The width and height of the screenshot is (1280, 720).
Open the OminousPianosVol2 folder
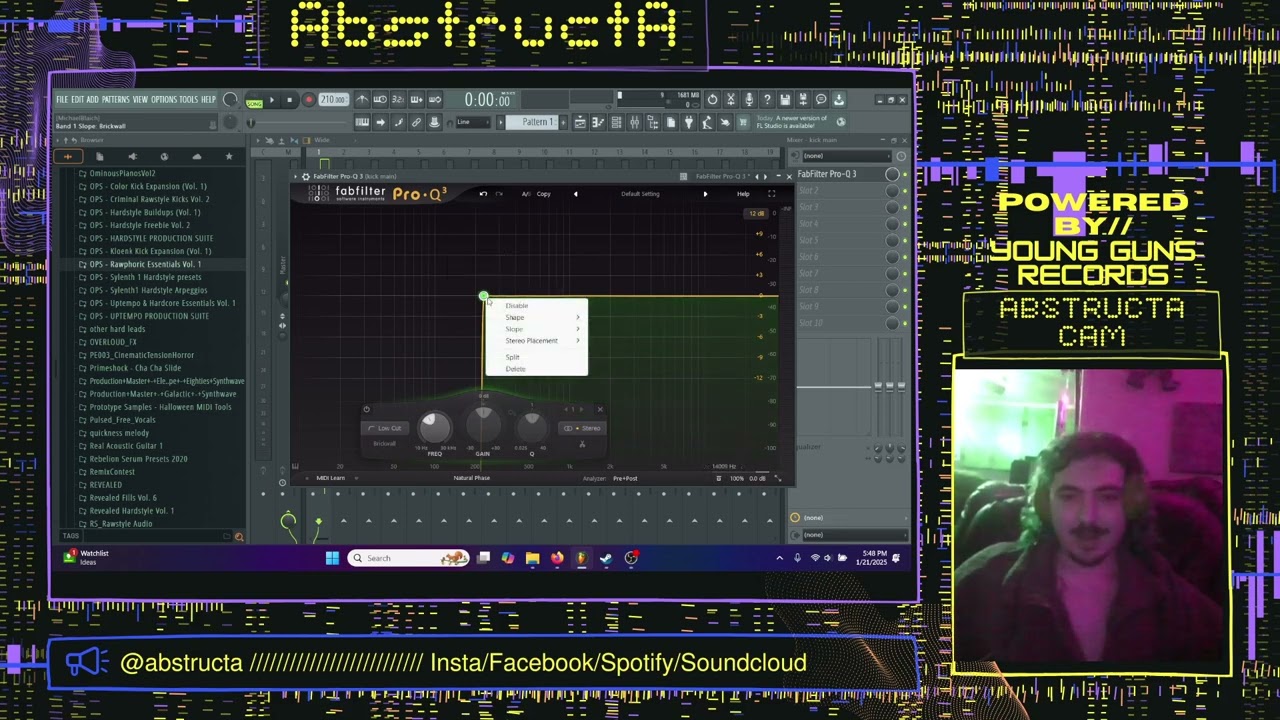(x=122, y=173)
